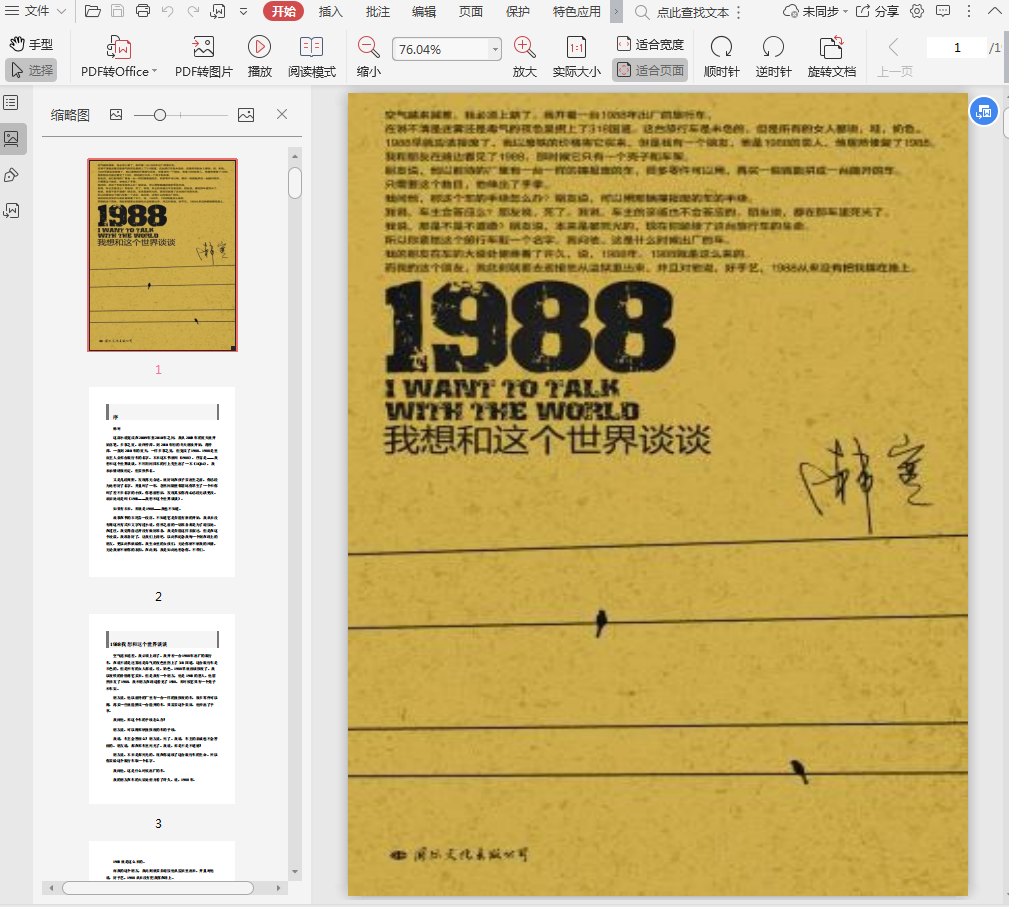Expand the quick access toolbar dropdown

243,12
